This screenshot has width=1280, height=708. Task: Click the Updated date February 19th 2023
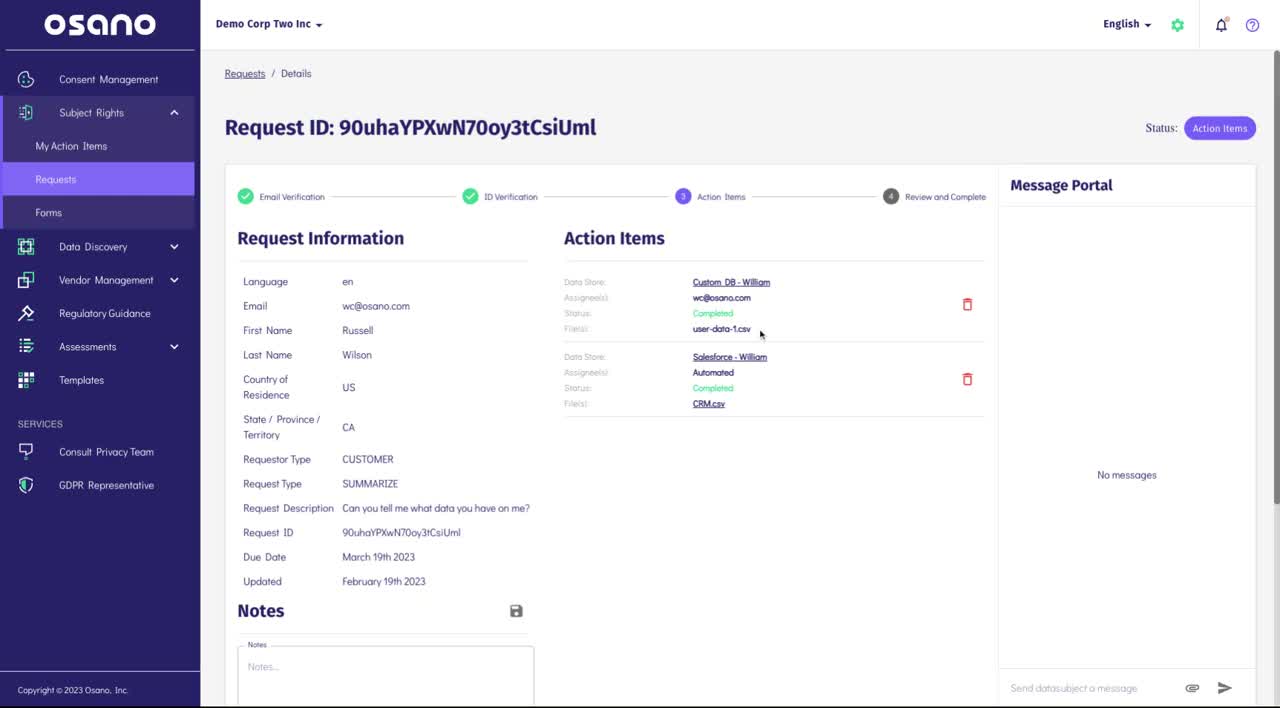[x=384, y=581]
